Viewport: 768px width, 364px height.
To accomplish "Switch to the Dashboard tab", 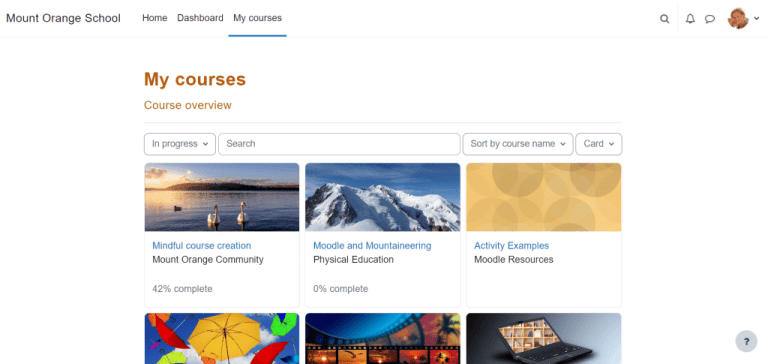I will (200, 18).
